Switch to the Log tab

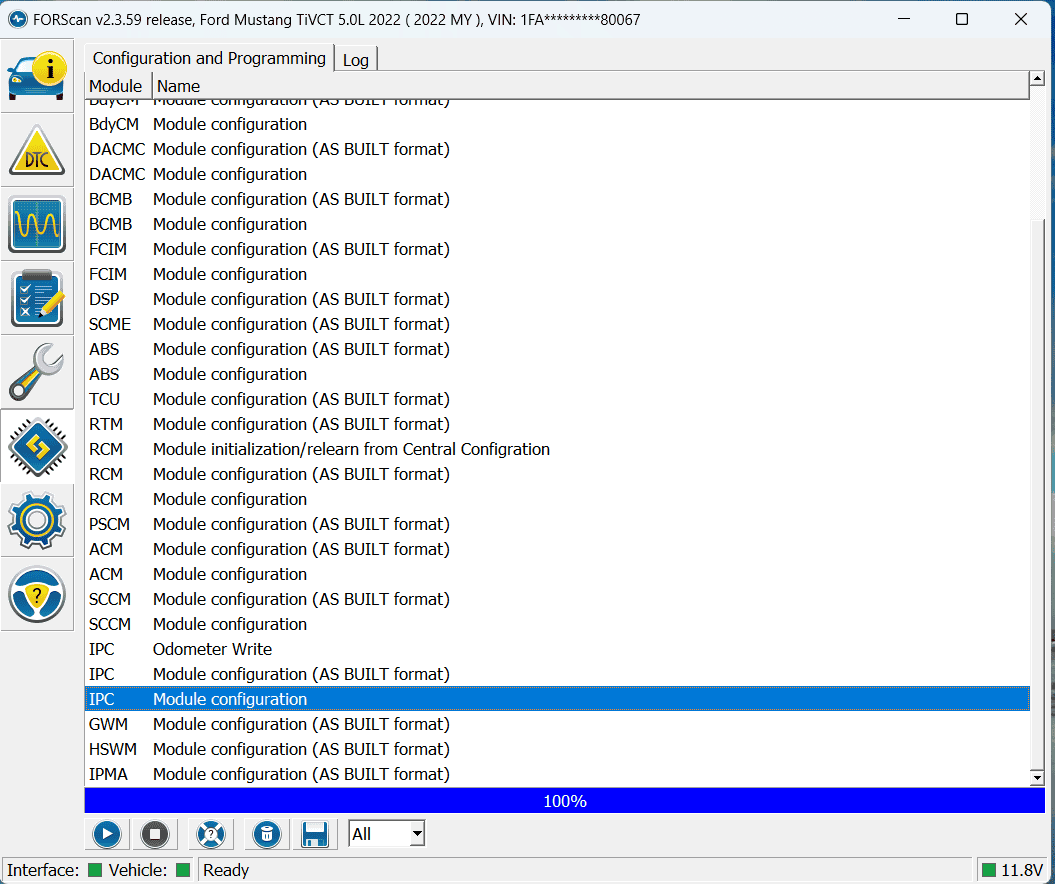click(x=356, y=60)
